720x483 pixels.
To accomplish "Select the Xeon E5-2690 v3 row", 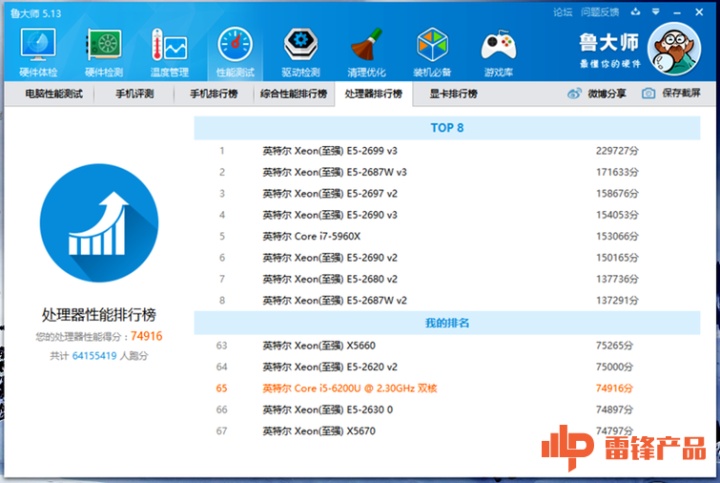I will [447, 215].
